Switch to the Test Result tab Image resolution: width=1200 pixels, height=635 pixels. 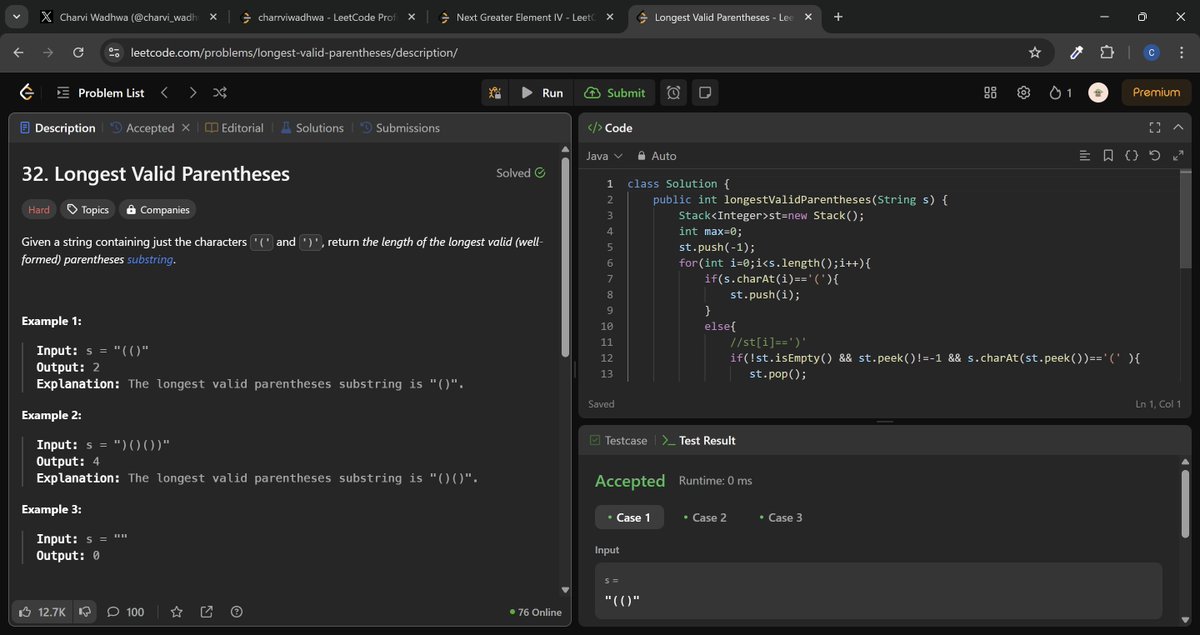[x=699, y=440]
